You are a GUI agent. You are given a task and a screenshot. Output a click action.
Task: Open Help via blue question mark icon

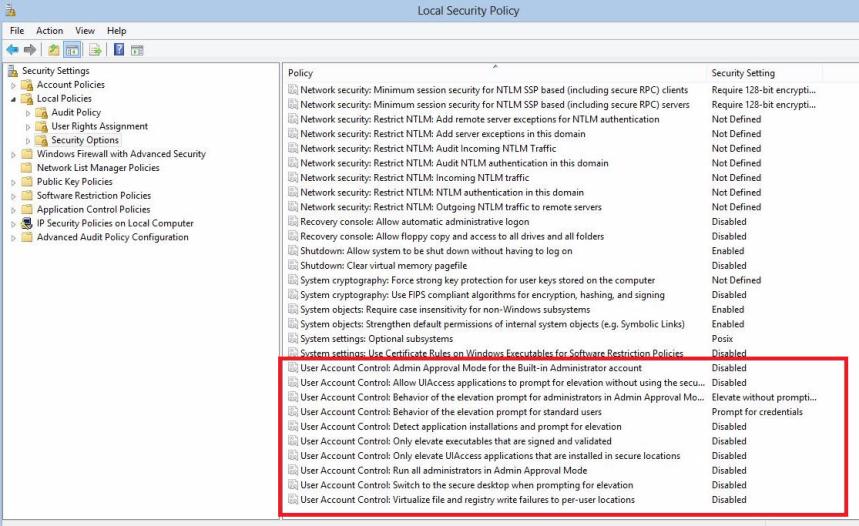pos(119,50)
